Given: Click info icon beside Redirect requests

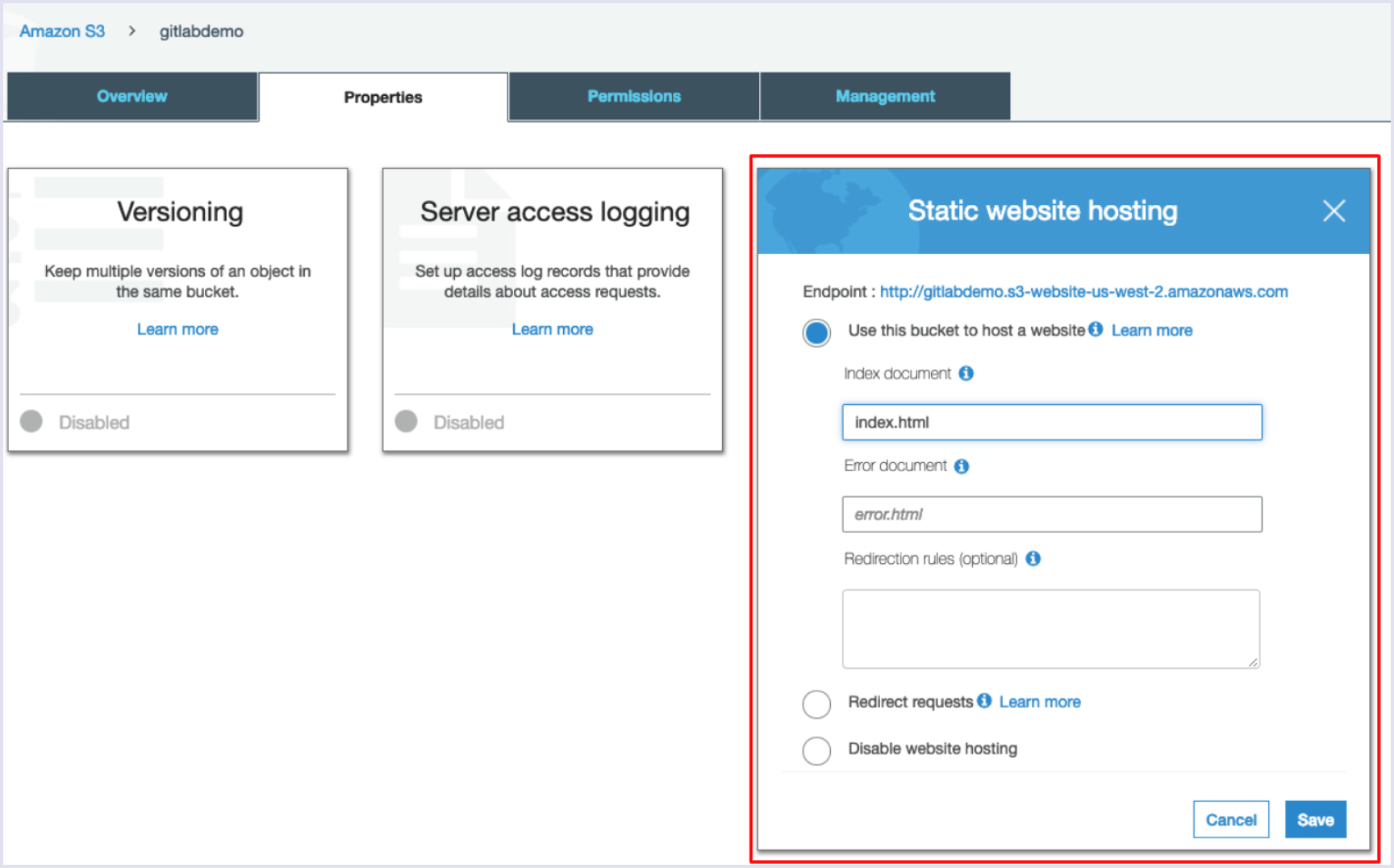Looking at the screenshot, I should (x=984, y=700).
